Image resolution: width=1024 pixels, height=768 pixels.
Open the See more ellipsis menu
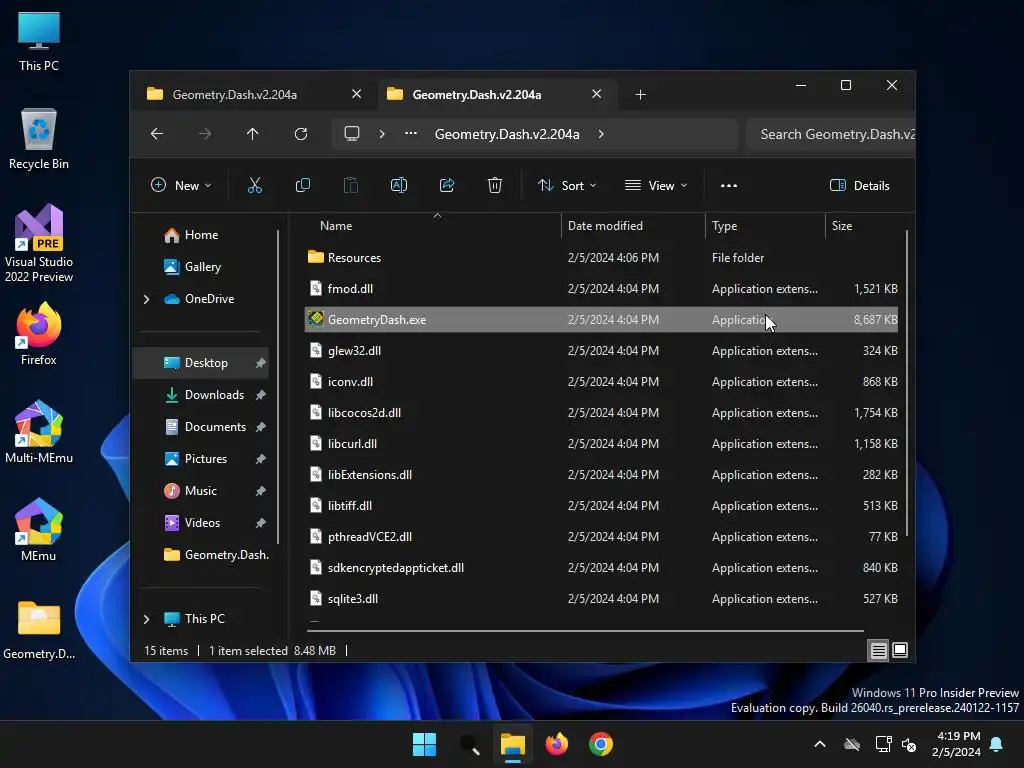coord(729,185)
